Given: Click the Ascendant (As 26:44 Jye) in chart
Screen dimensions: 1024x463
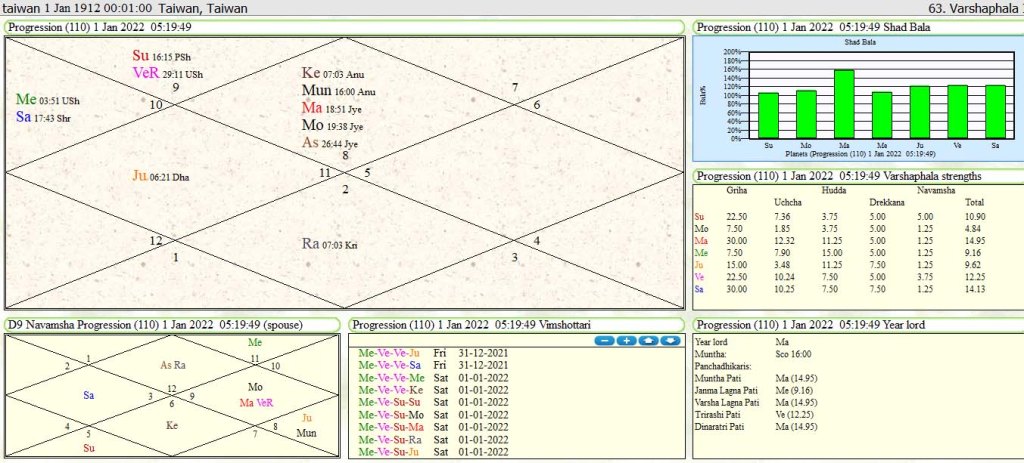Looking at the screenshot, I should click(x=329, y=143).
